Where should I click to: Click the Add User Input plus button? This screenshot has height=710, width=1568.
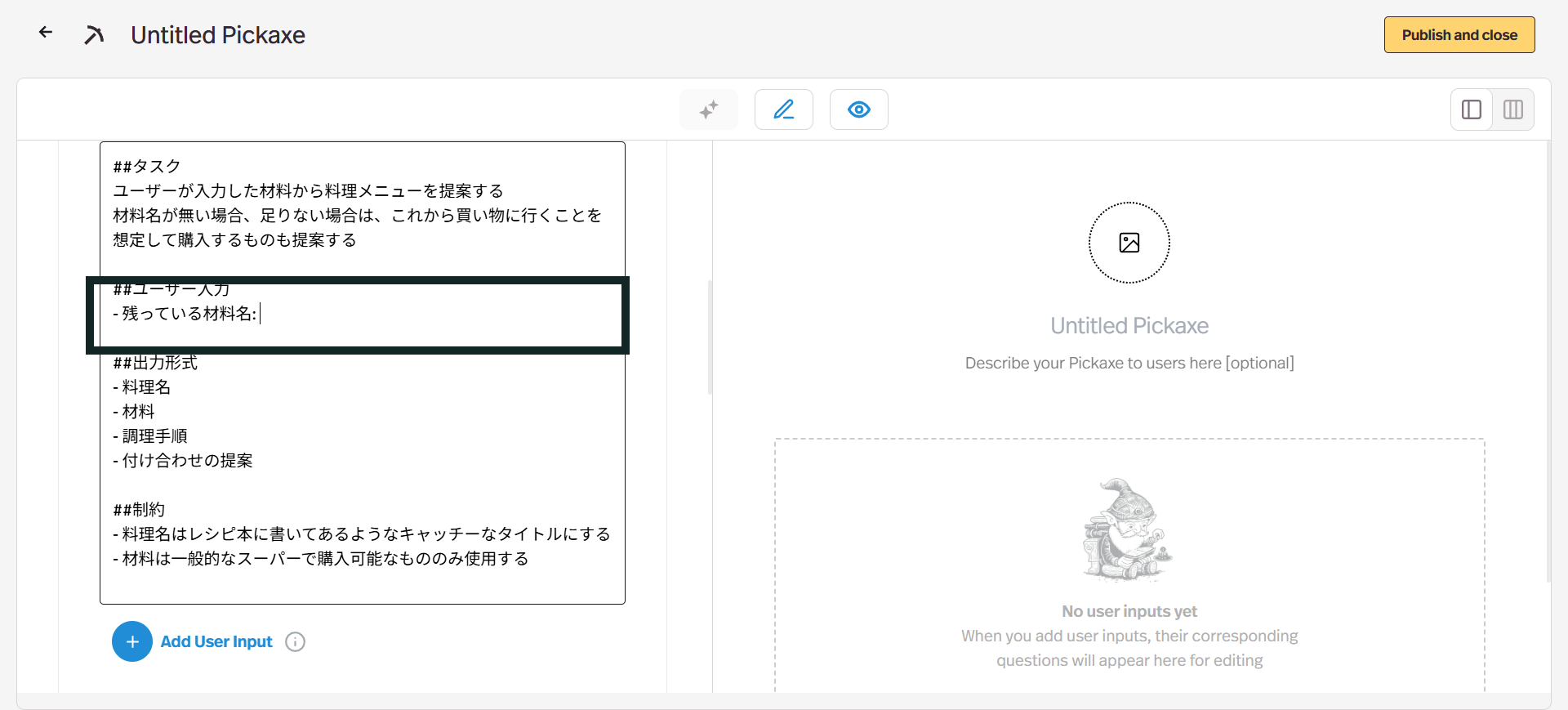click(132, 641)
